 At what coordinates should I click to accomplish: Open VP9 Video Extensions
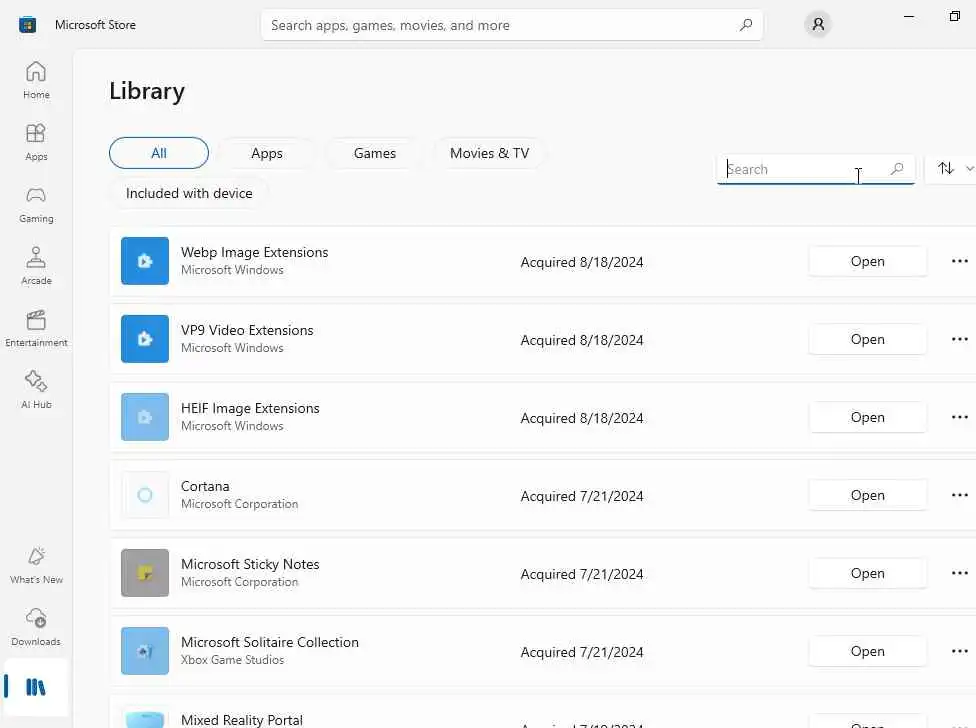tap(868, 339)
